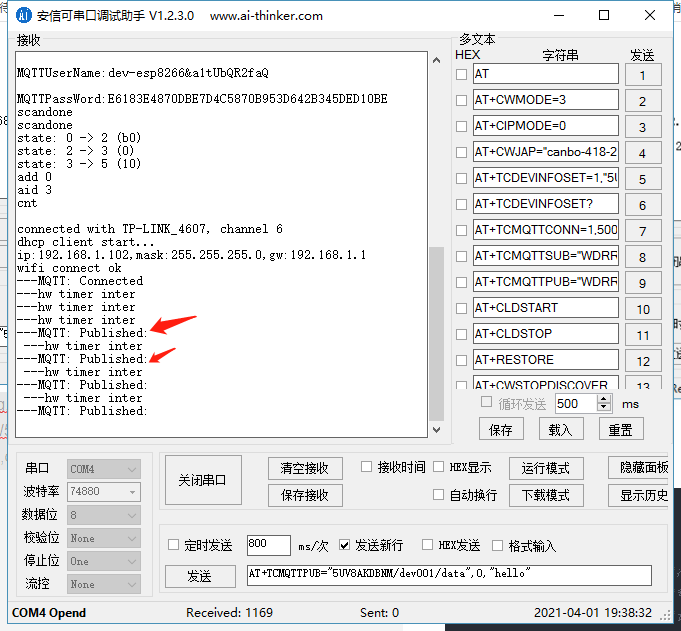Open the 停止位 stop bits dropdown

coord(103,561)
